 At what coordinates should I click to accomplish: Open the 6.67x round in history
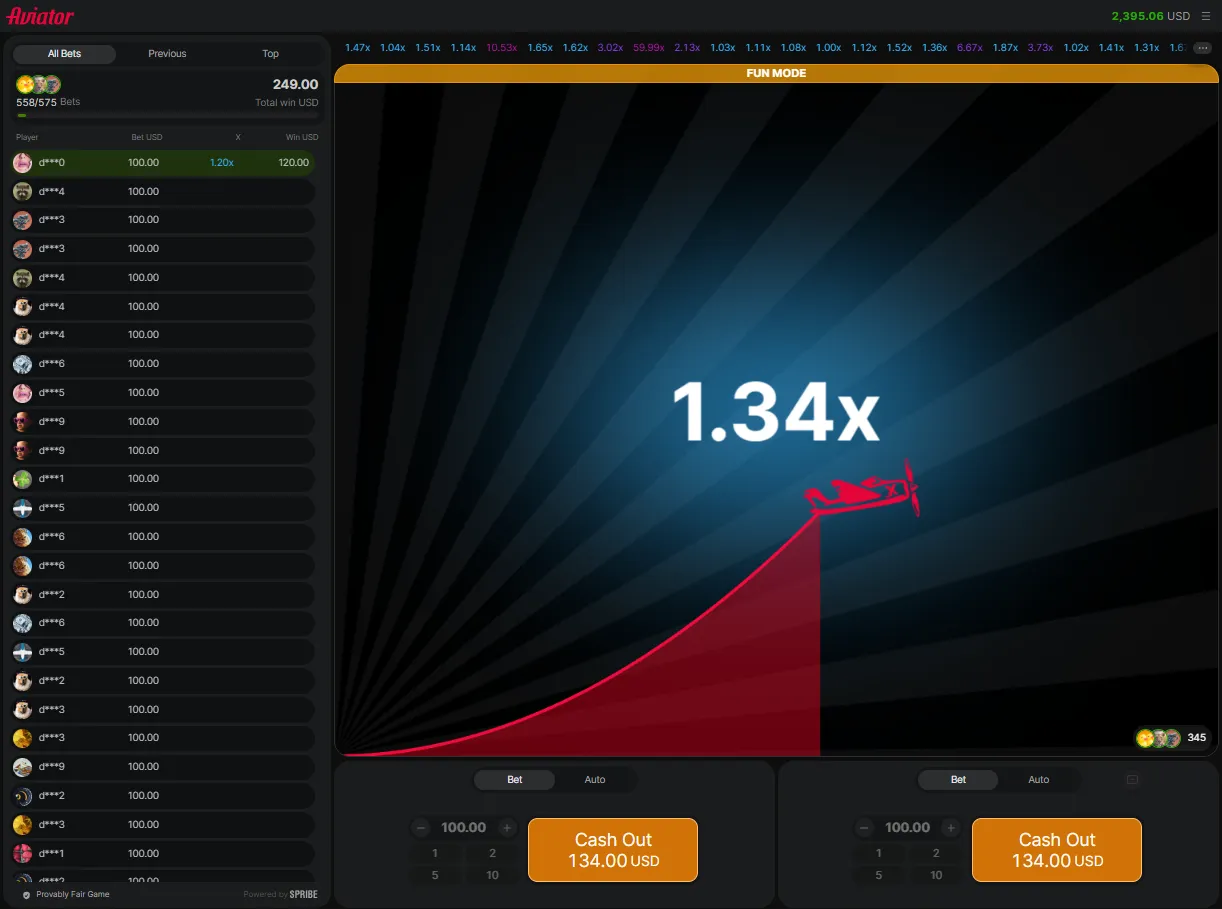pos(970,48)
